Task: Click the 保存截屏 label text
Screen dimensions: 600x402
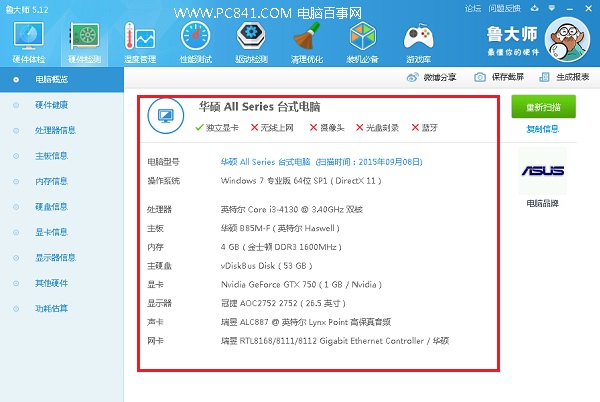Action: pos(508,77)
